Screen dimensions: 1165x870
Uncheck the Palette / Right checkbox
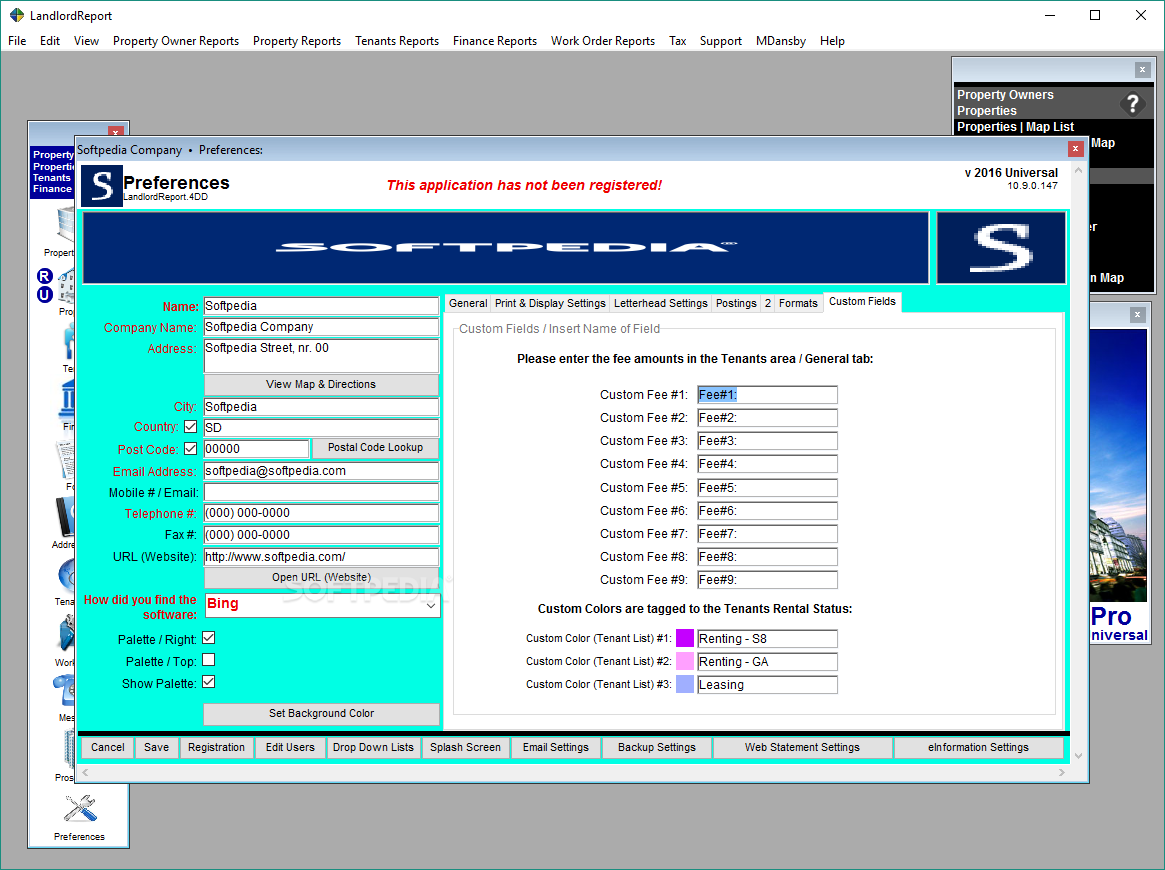(209, 638)
